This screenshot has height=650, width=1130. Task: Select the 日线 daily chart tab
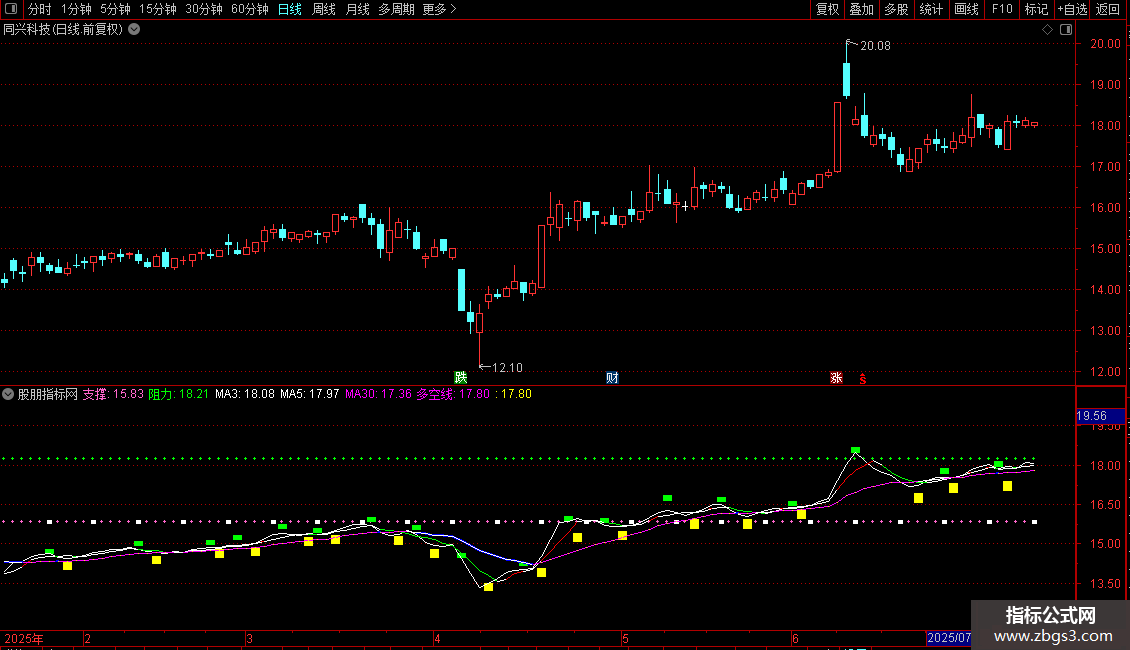(x=290, y=9)
